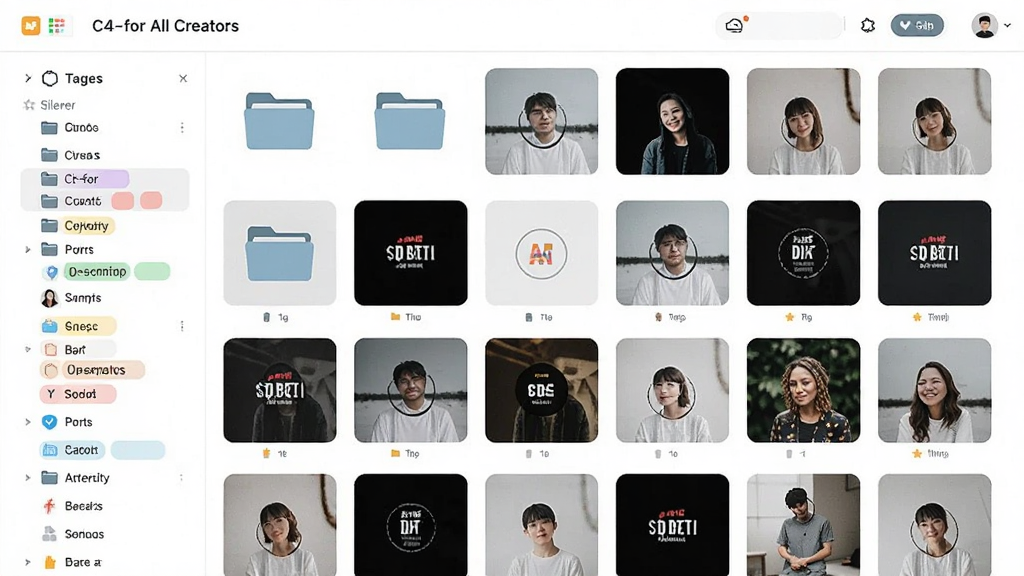Select the Creas folder
The image size is (1024, 576).
point(71,155)
